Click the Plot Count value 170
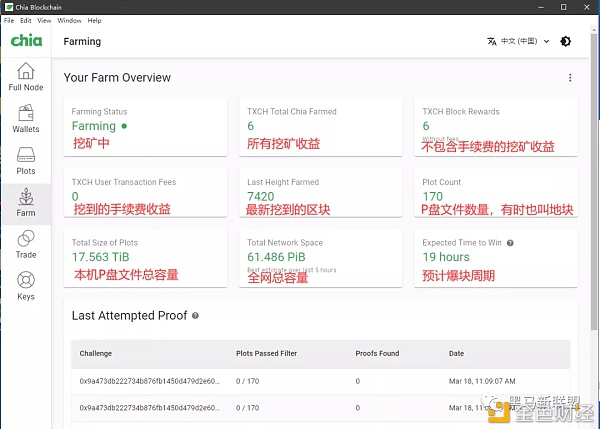This screenshot has width=600, height=429. click(x=432, y=196)
